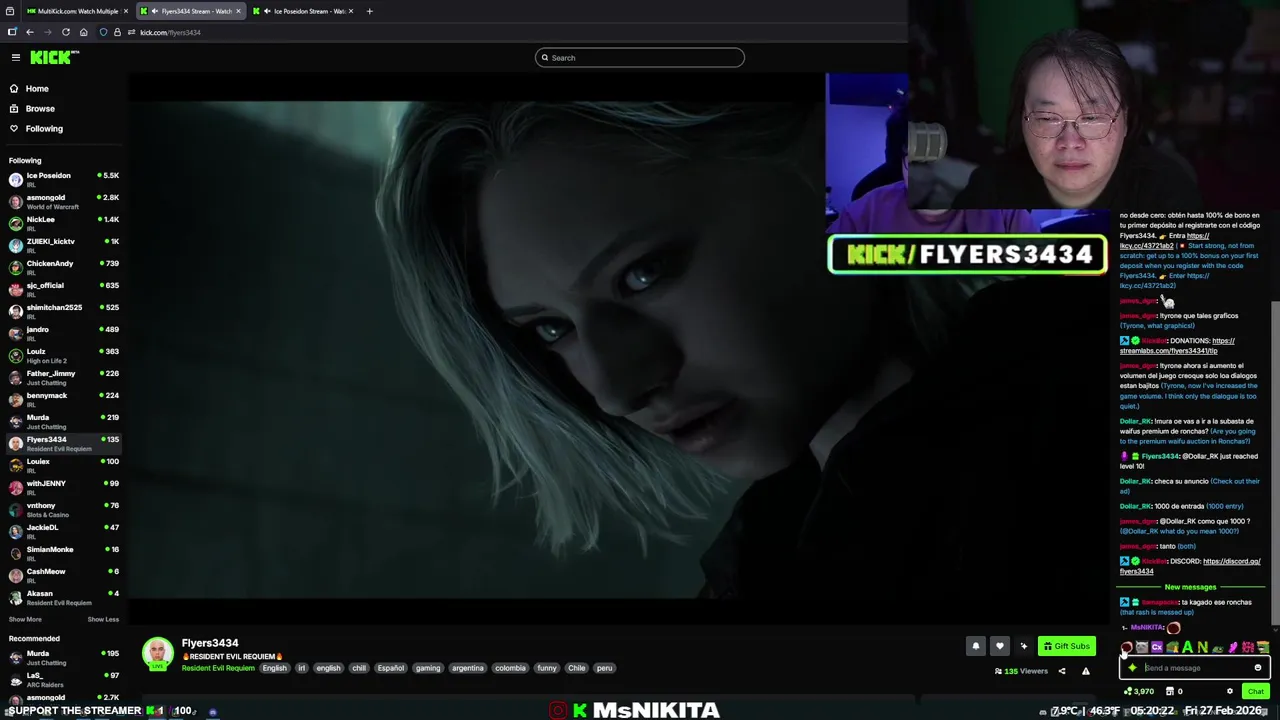Open Browse in sidebar

[40, 108]
